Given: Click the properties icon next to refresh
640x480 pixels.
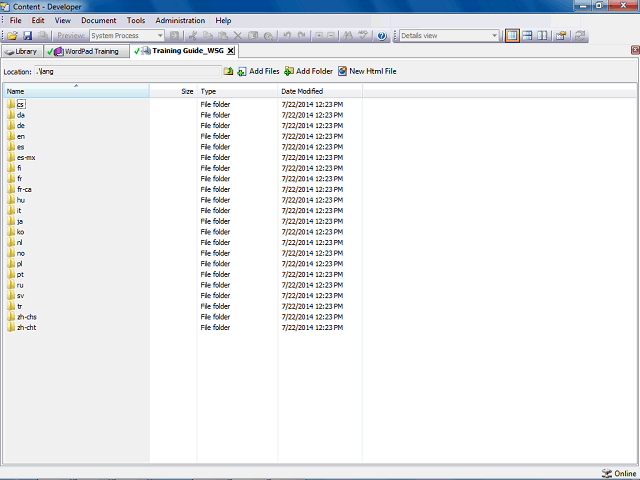Looking at the screenshot, I should coord(562,36).
